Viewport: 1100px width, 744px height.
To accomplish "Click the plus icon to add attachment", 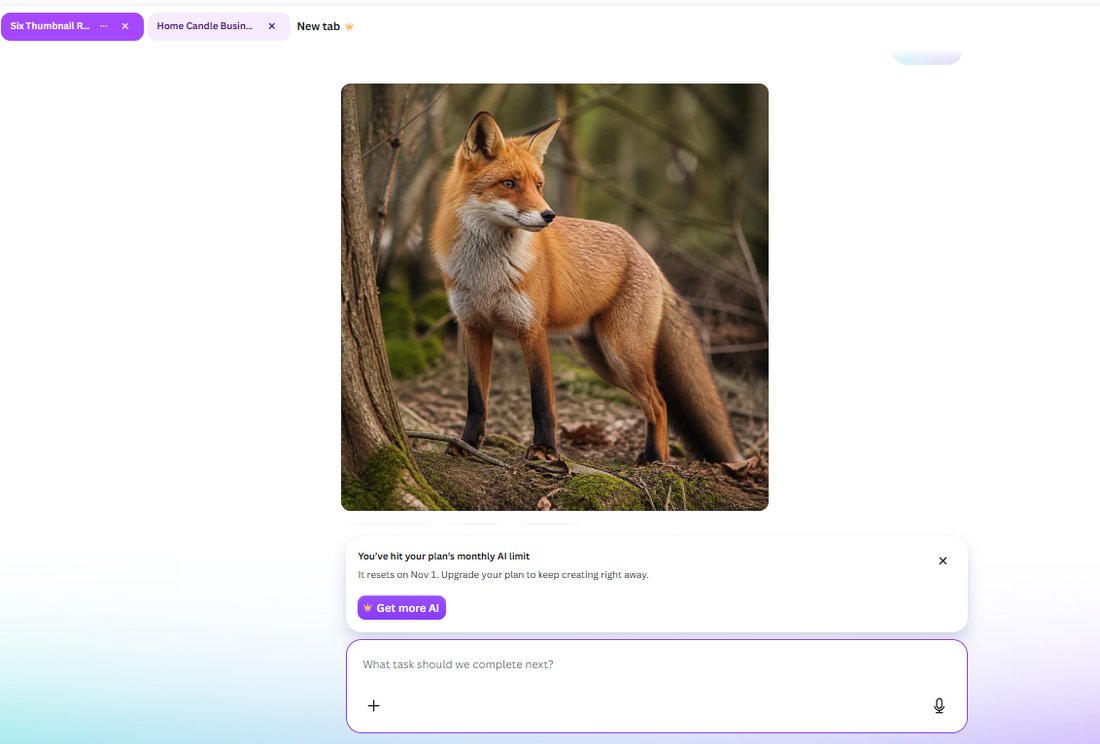I will pos(373,705).
